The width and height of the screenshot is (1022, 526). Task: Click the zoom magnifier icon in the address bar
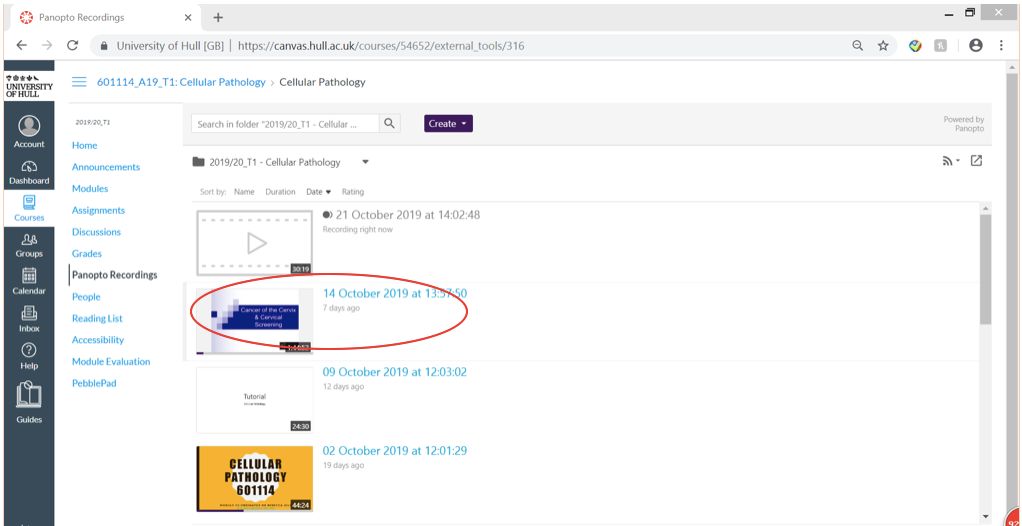[858, 46]
